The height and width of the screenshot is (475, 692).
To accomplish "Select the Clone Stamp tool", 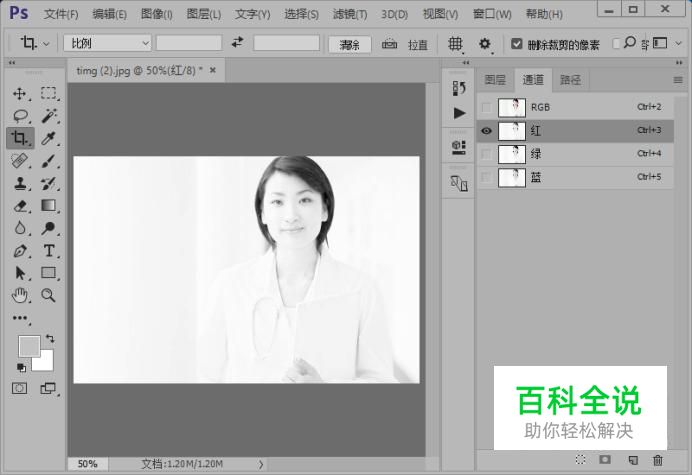I will pyautogui.click(x=20, y=183).
